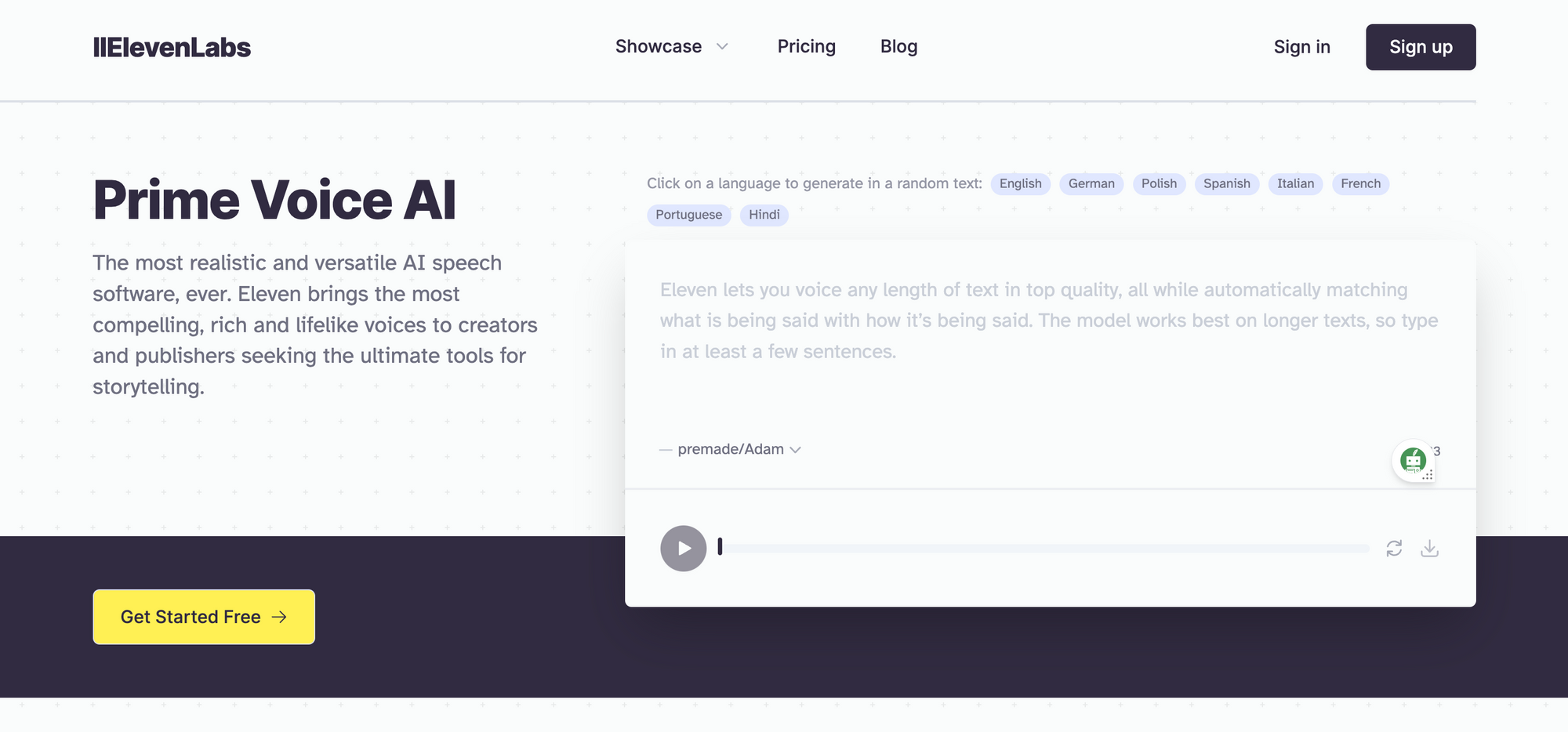Select the German language pill
Viewport: 1568px width, 732px height.
pyautogui.click(x=1091, y=183)
